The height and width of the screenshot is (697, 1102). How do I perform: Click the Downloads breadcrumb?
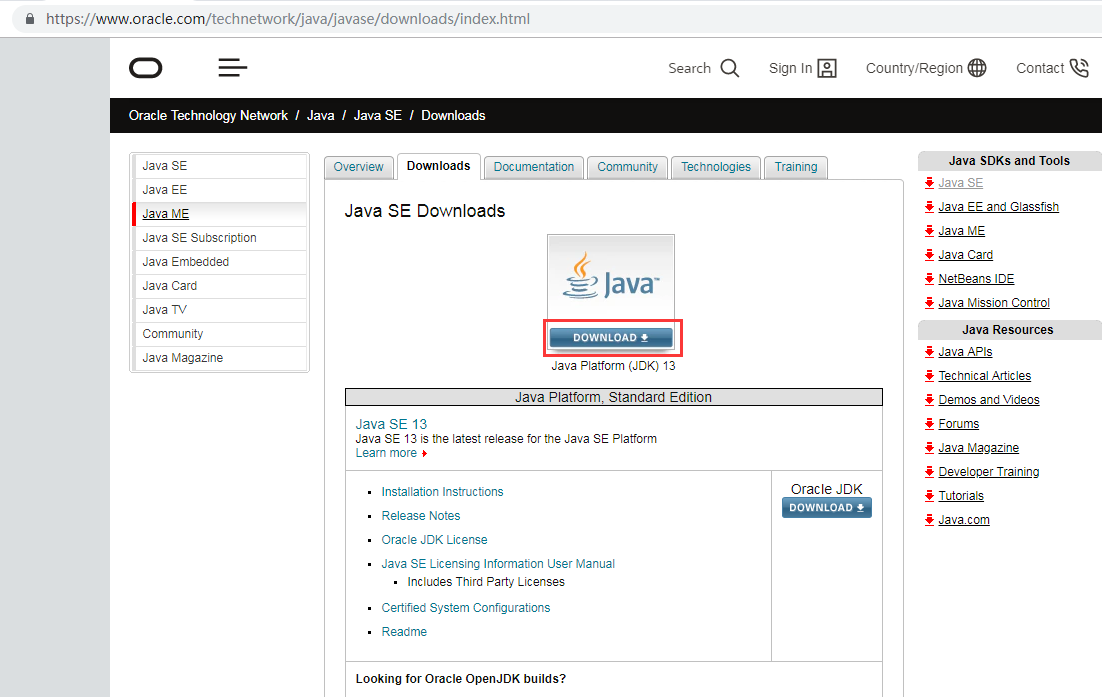click(x=453, y=115)
